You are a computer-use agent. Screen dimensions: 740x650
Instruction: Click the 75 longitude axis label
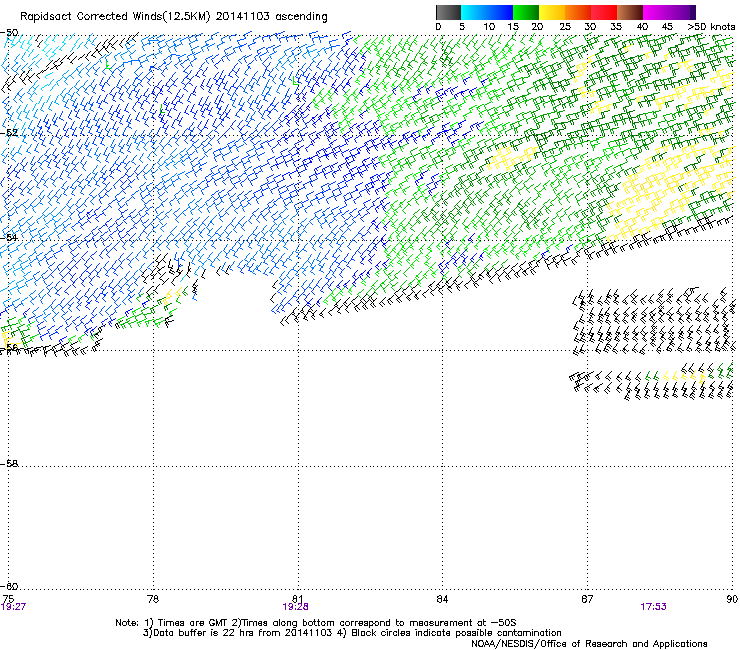(x=8, y=599)
